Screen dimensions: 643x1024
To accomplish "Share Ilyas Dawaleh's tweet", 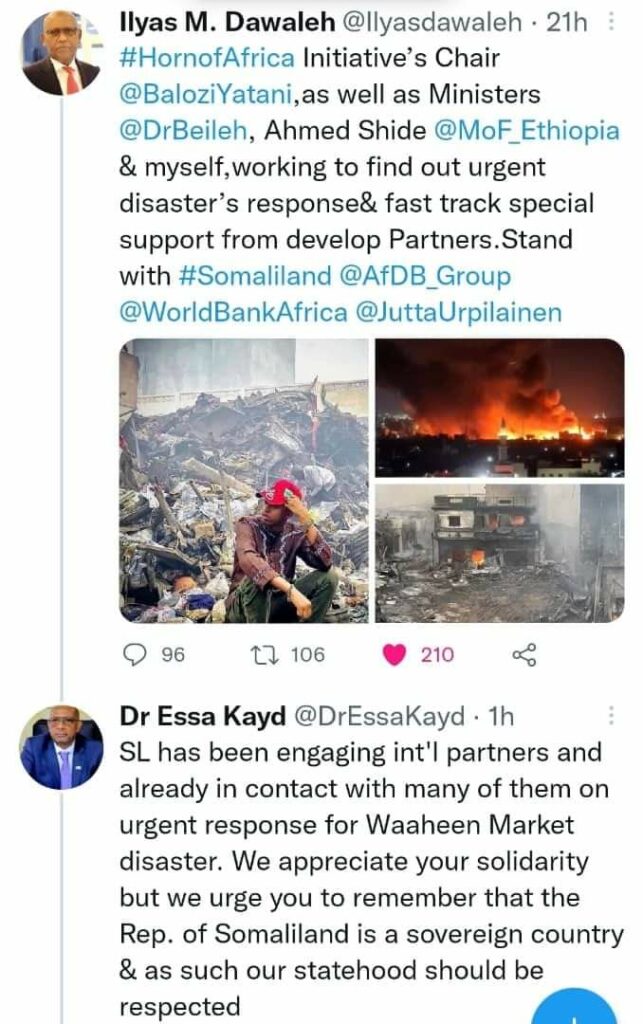I will point(524,655).
